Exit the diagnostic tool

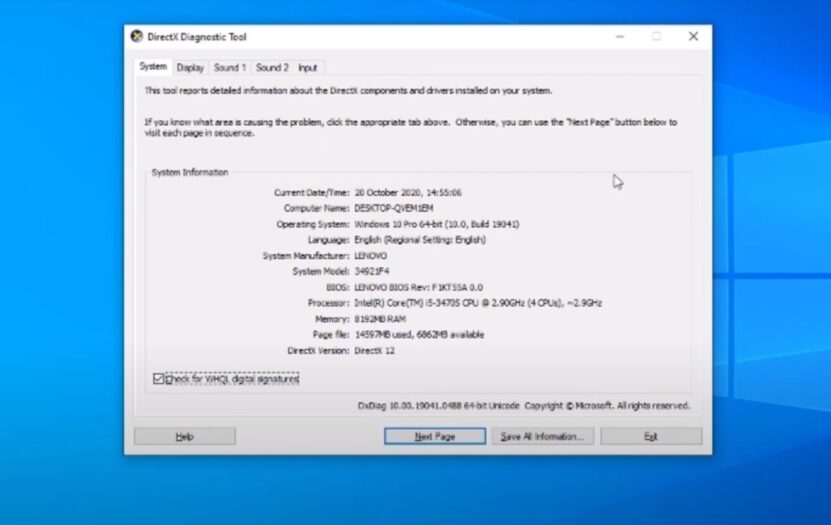pos(651,437)
